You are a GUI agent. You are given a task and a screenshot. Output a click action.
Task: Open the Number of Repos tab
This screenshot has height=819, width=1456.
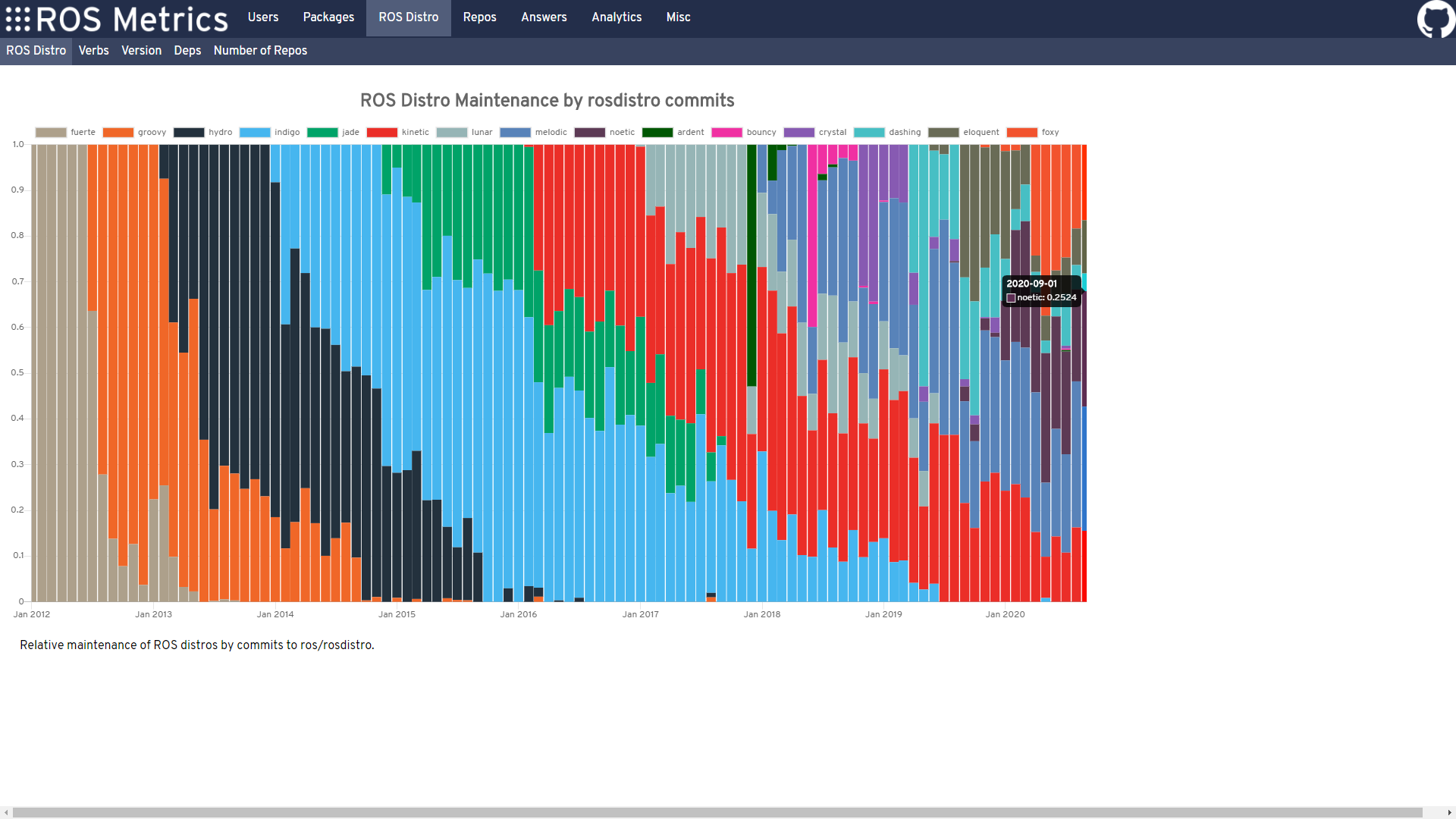coord(260,50)
